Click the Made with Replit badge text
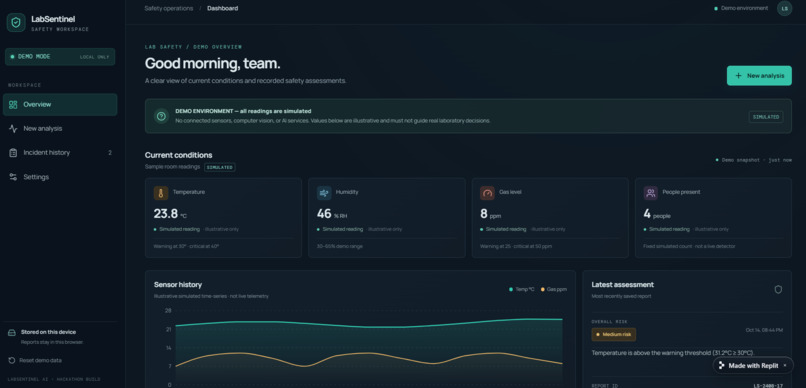 pyautogui.click(x=753, y=365)
